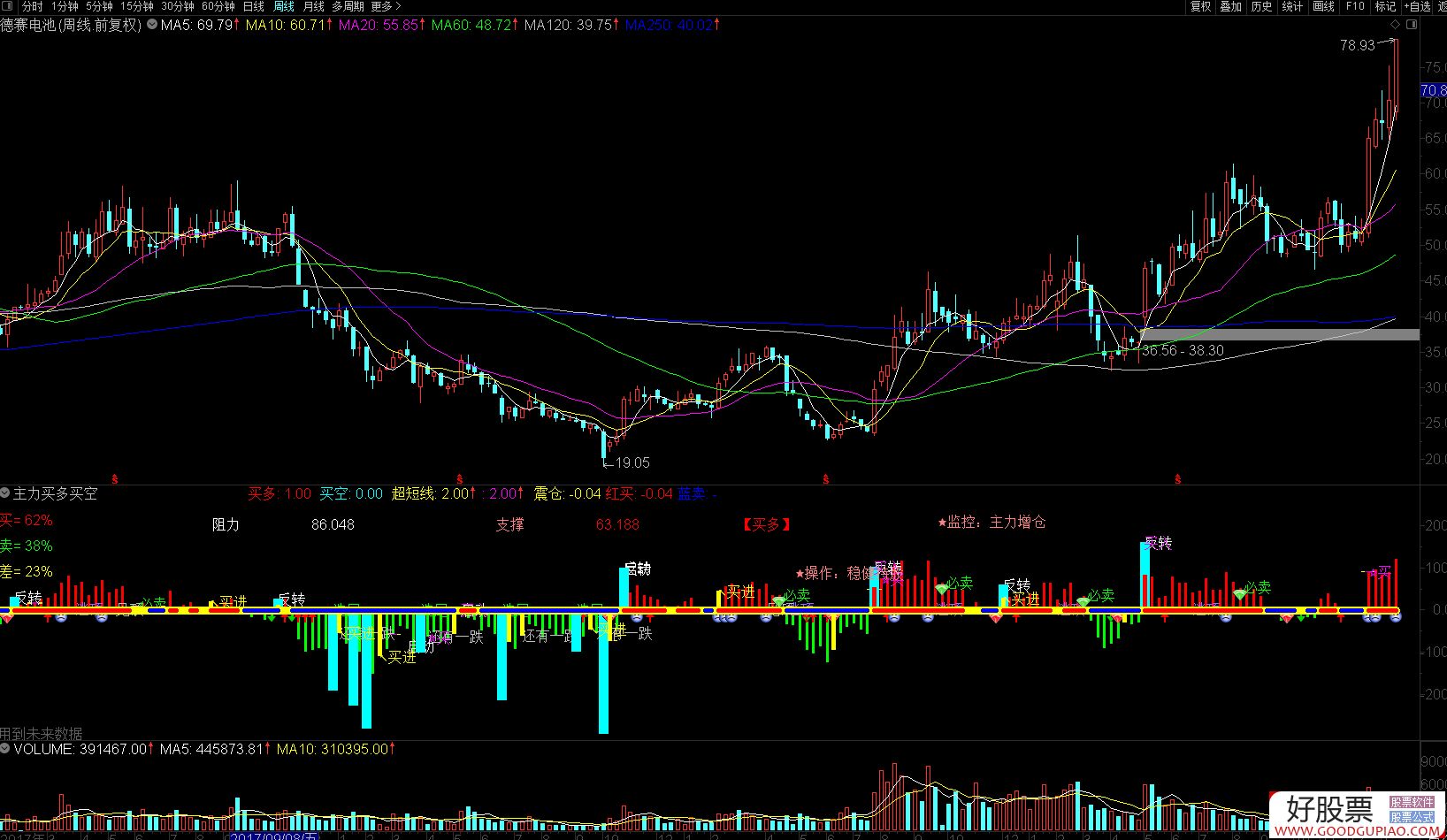Click the 70.8 current price tag

(1433, 90)
